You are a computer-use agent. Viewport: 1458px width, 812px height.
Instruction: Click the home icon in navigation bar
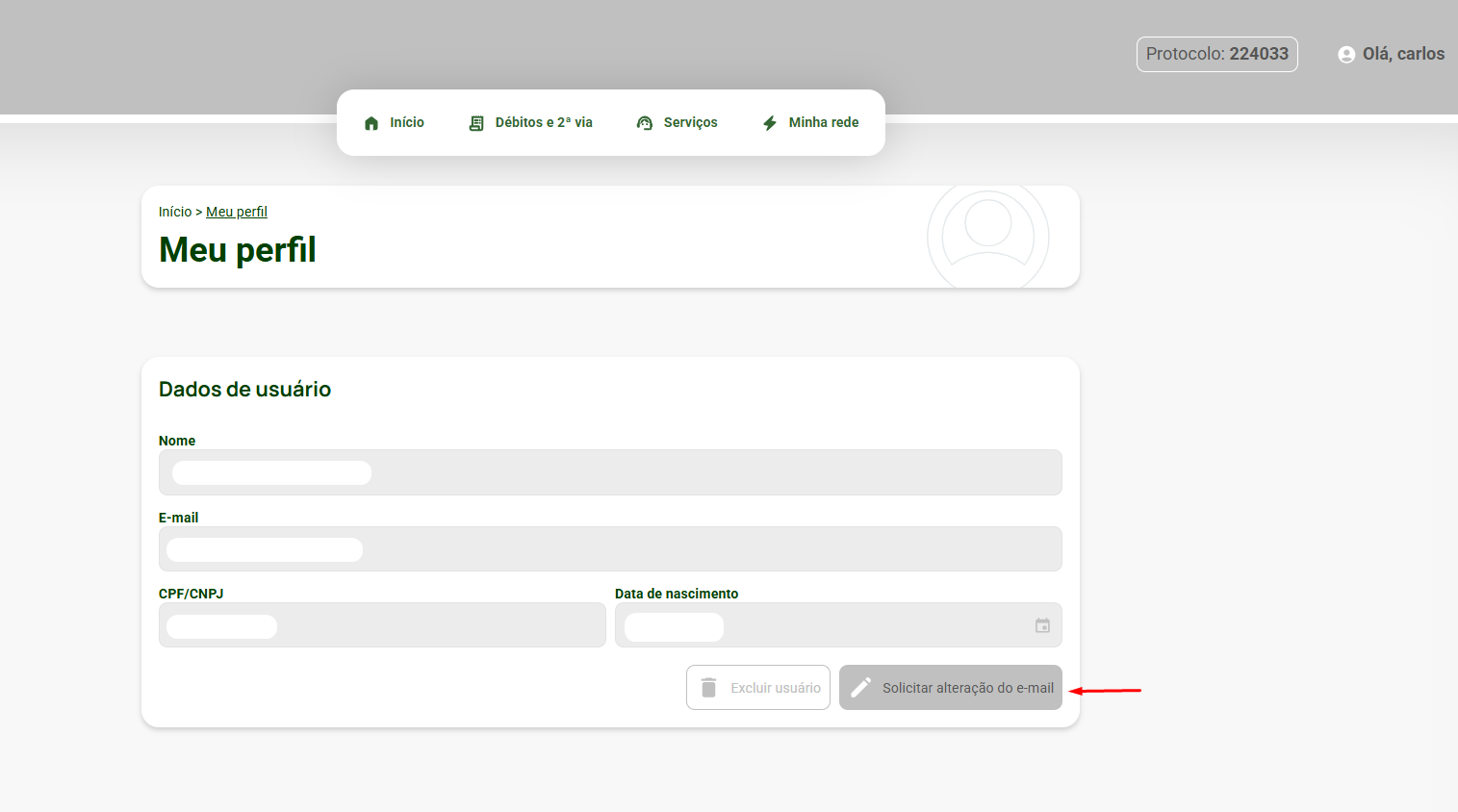[x=371, y=123]
